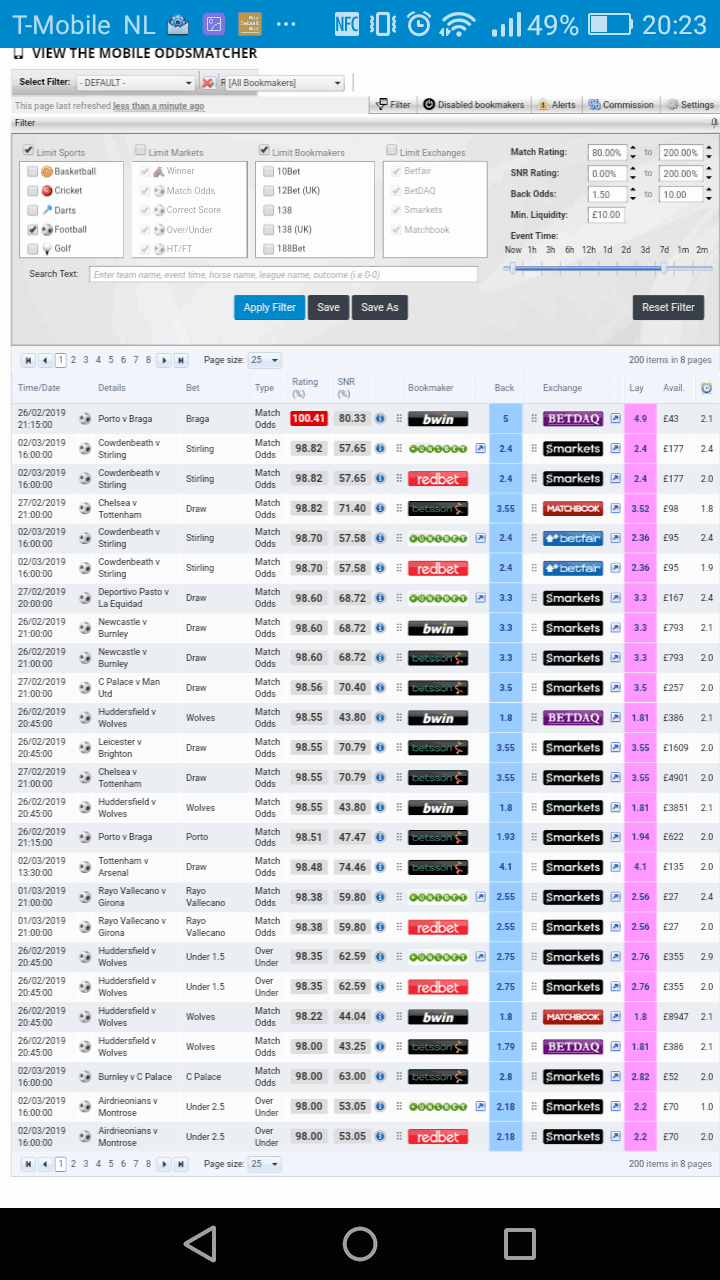720x1280 pixels.
Task: Click the Min. Liquidity input field
Action: point(606,215)
